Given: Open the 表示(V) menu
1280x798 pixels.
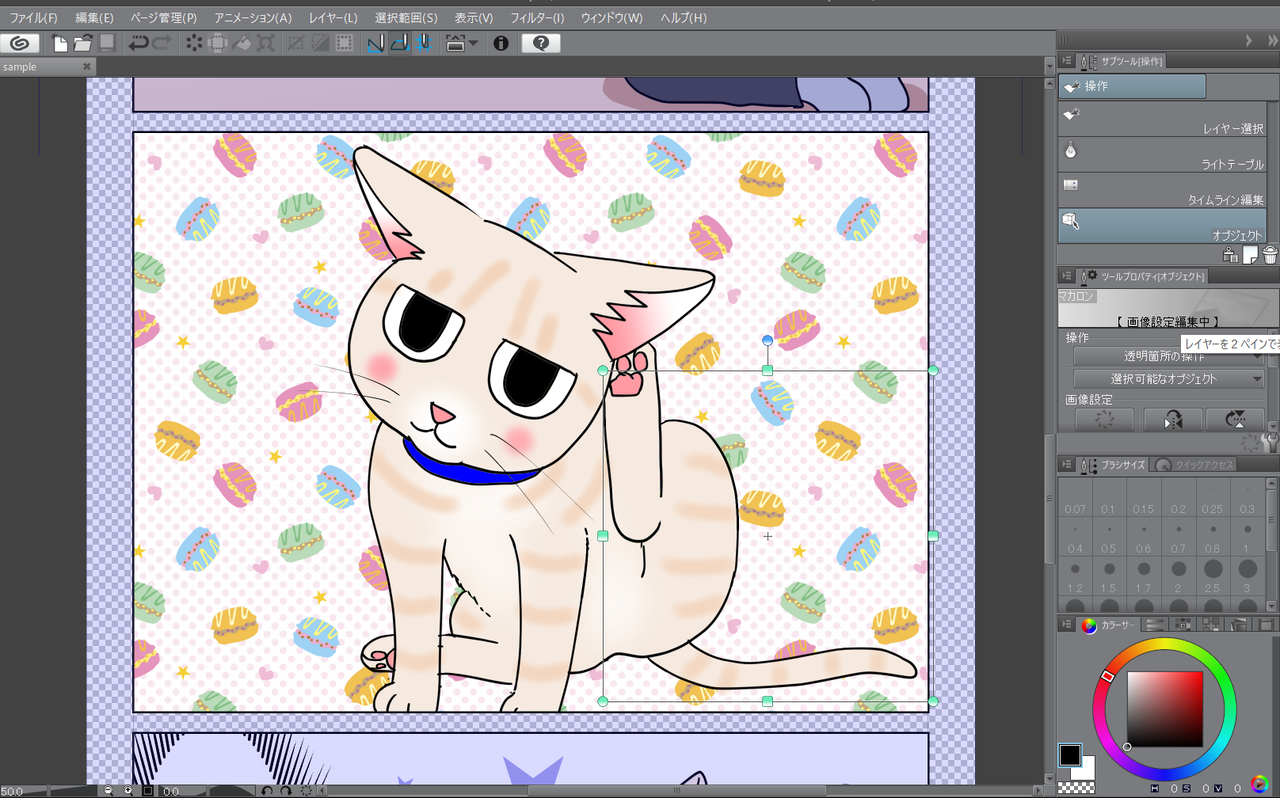Looking at the screenshot, I should pyautogui.click(x=474, y=18).
